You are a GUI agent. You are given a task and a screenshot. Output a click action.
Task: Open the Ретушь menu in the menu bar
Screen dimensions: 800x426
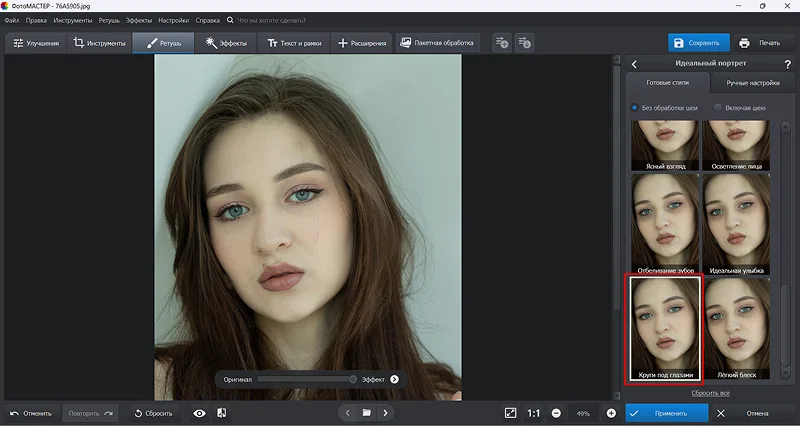(x=109, y=20)
